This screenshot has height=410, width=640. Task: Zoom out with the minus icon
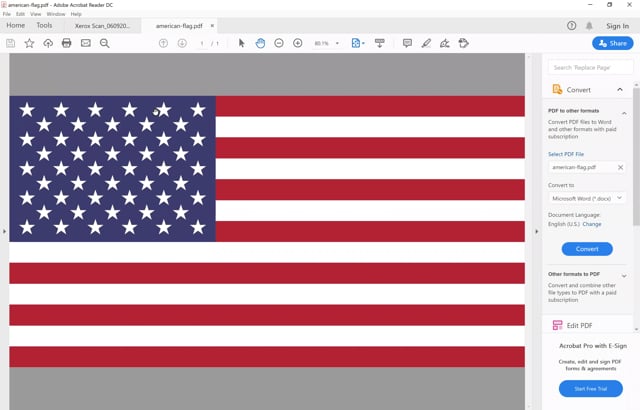point(279,43)
